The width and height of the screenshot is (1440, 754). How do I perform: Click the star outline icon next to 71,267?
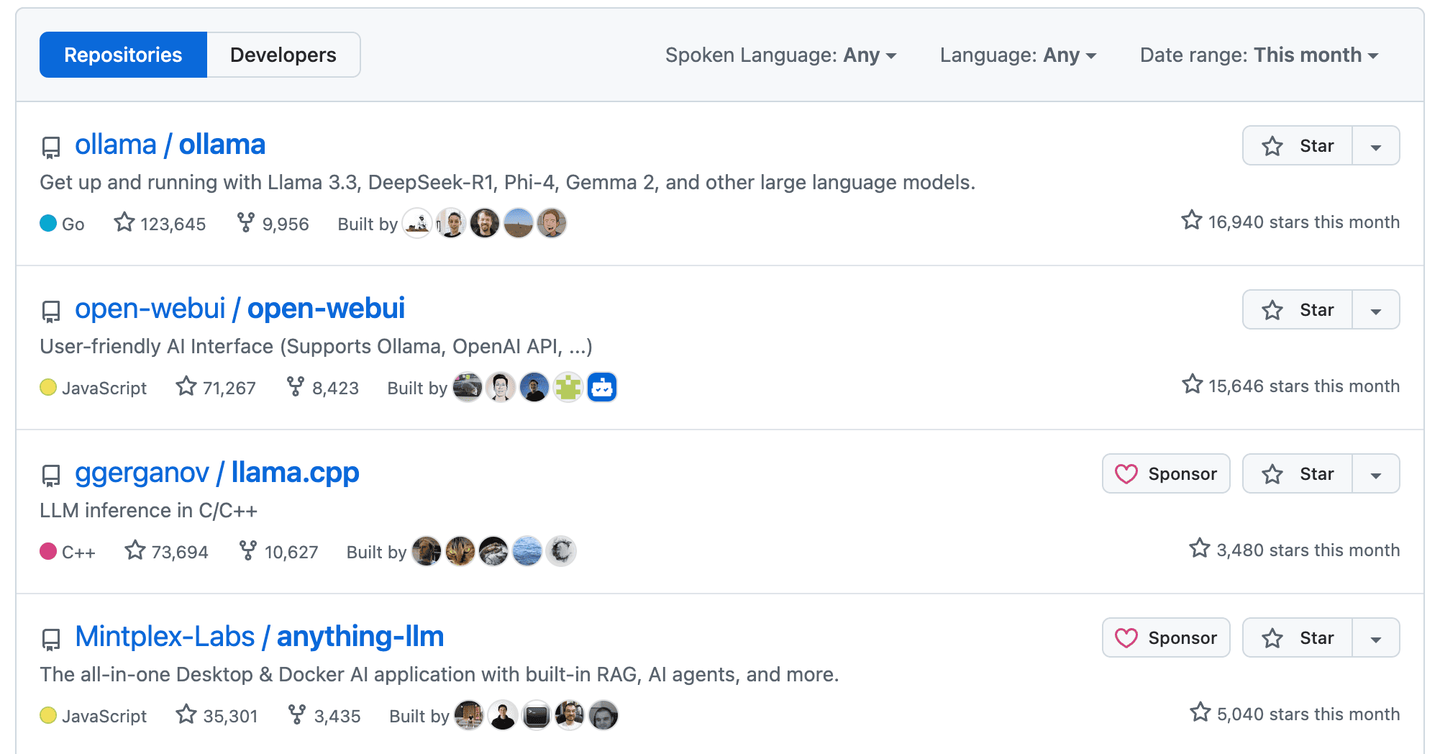click(x=185, y=387)
